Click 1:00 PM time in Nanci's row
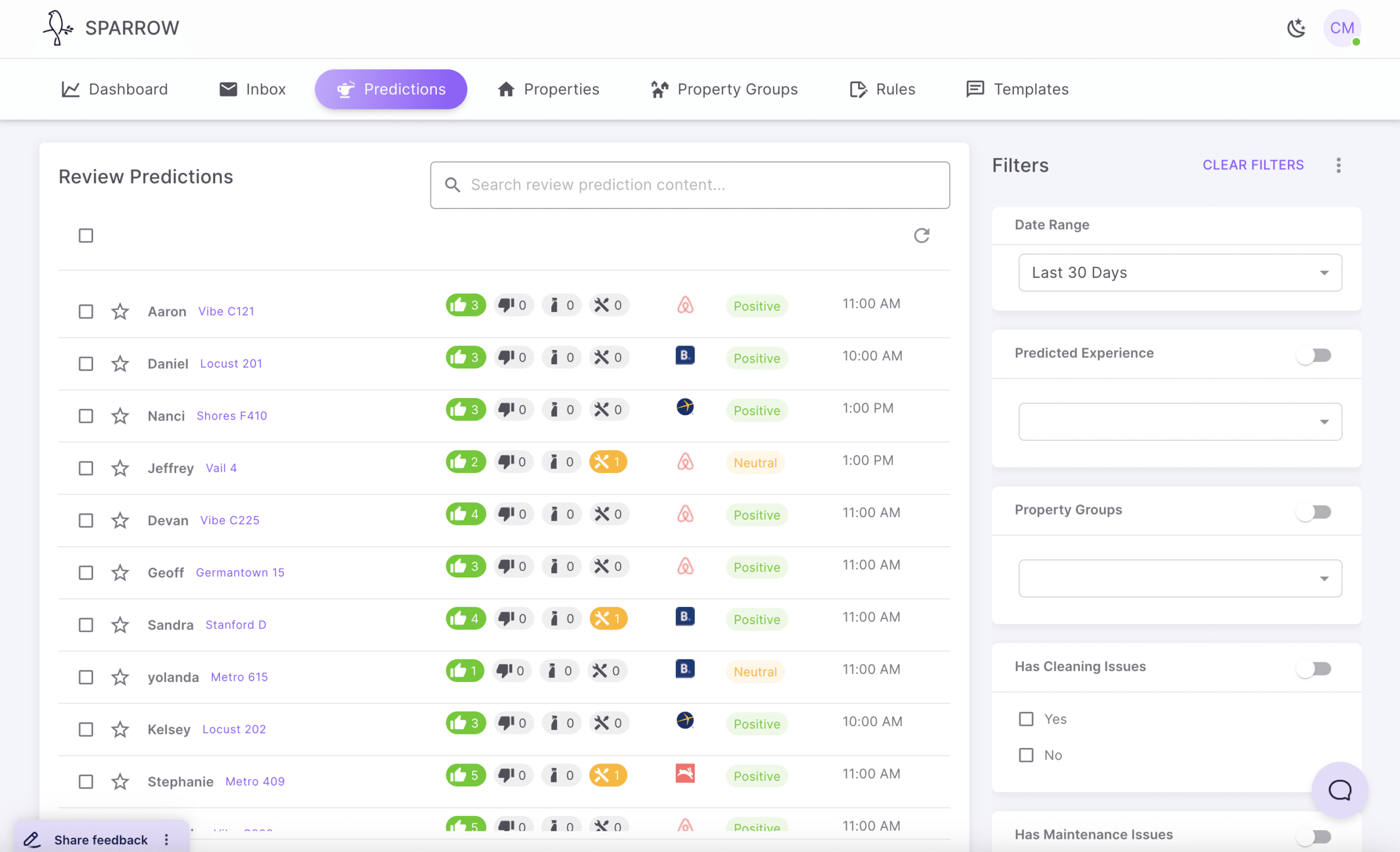 pyautogui.click(x=867, y=408)
